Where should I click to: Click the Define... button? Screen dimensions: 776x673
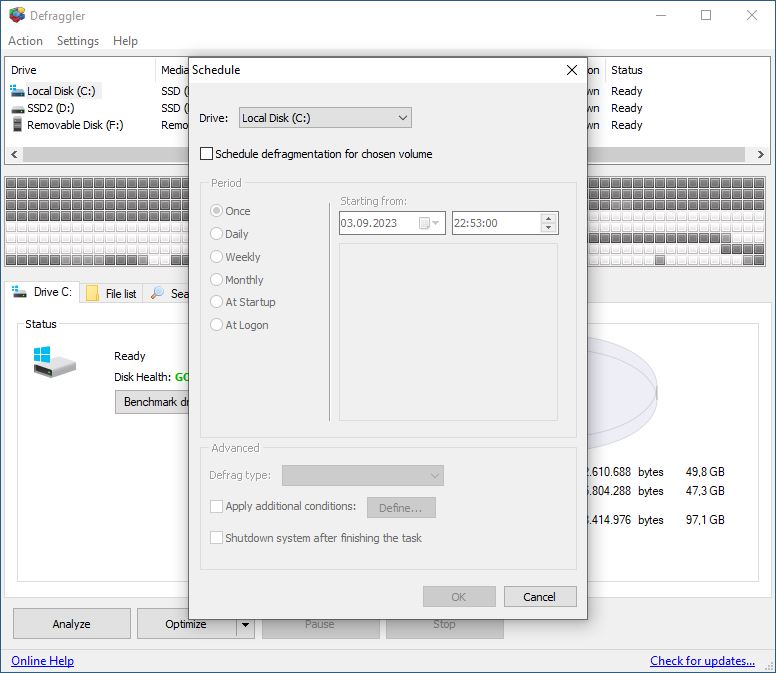[x=401, y=508]
